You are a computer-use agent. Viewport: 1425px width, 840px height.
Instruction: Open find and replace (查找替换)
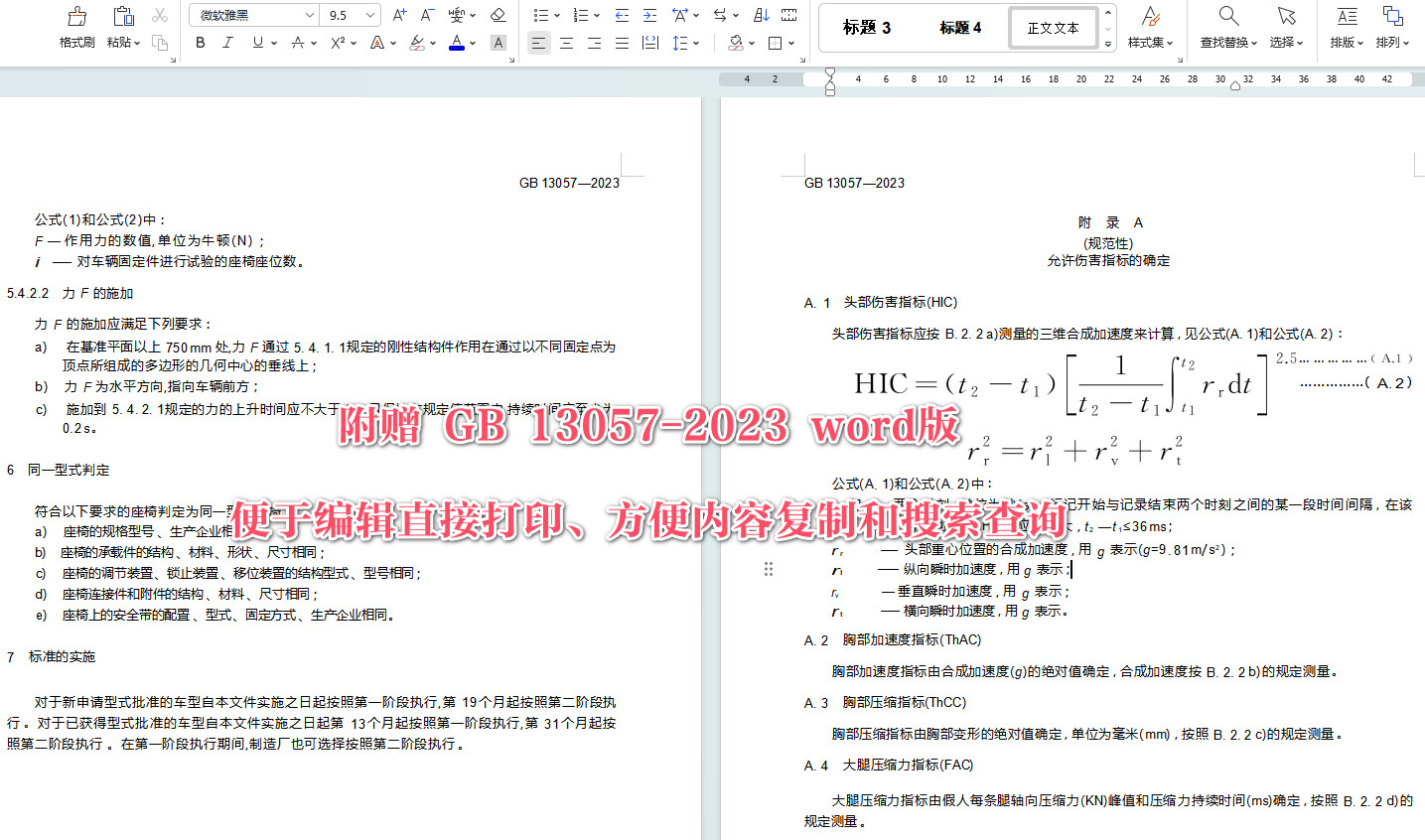pyautogui.click(x=1227, y=27)
